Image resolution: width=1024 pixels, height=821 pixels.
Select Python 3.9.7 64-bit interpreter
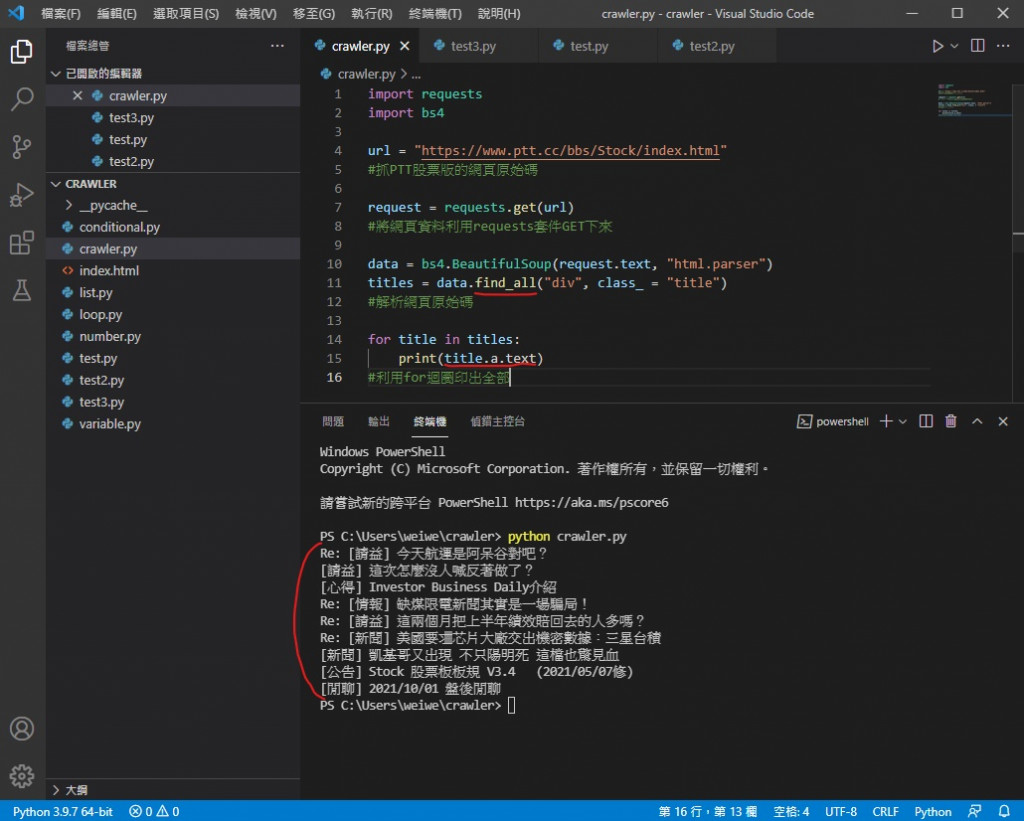click(x=63, y=811)
